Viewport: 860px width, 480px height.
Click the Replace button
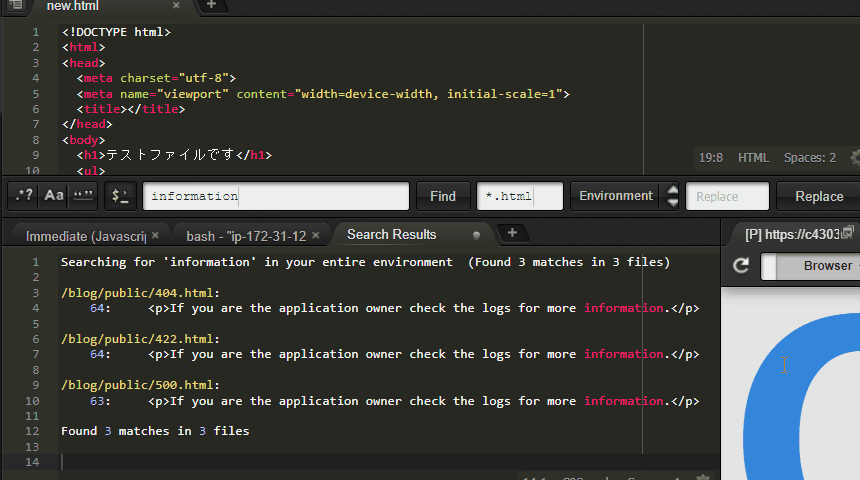coord(819,196)
